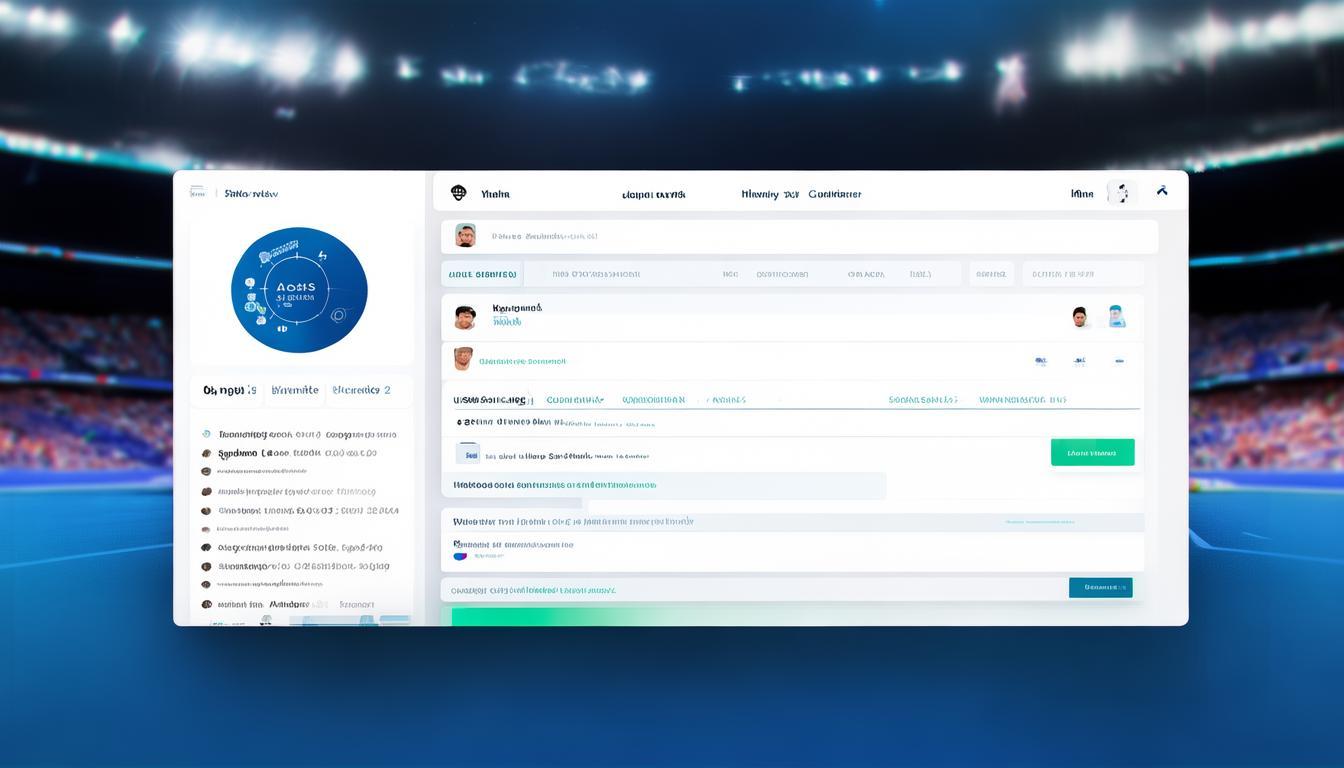Screen dimensions: 1344x768
Task: Click the green action button
Action: (1092, 452)
